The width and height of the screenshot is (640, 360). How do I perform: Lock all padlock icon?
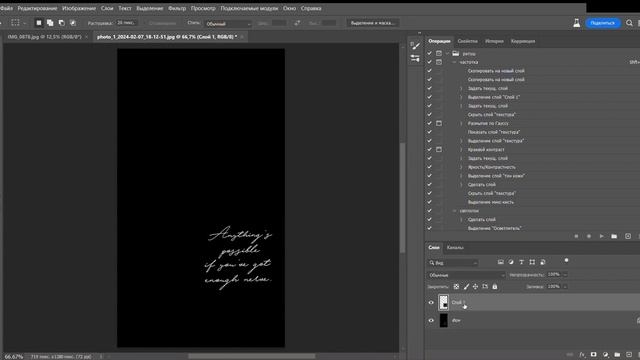[495, 287]
